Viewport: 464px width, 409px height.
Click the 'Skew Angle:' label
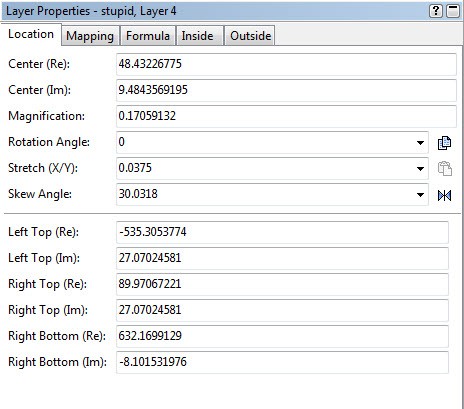coord(40,194)
